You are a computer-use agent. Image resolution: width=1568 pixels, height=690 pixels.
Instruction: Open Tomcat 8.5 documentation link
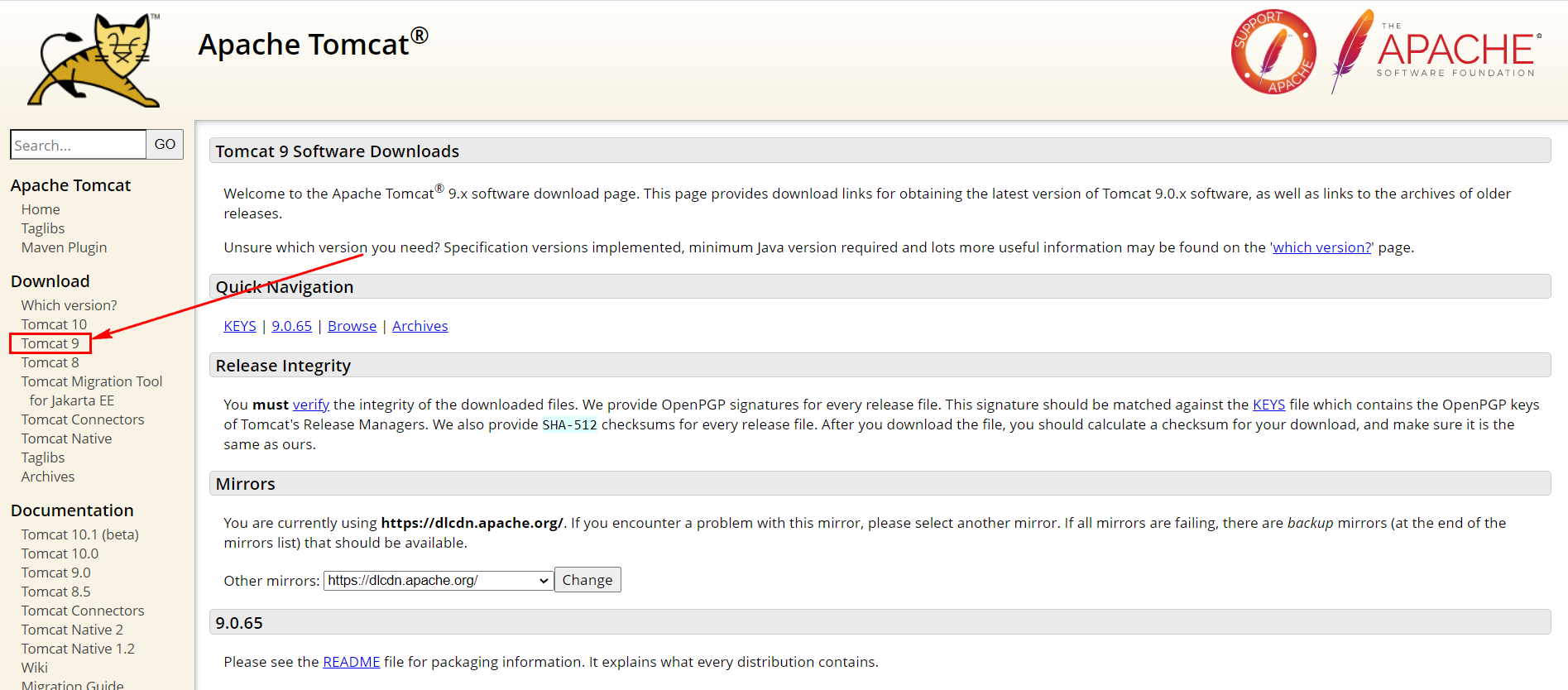(x=56, y=592)
